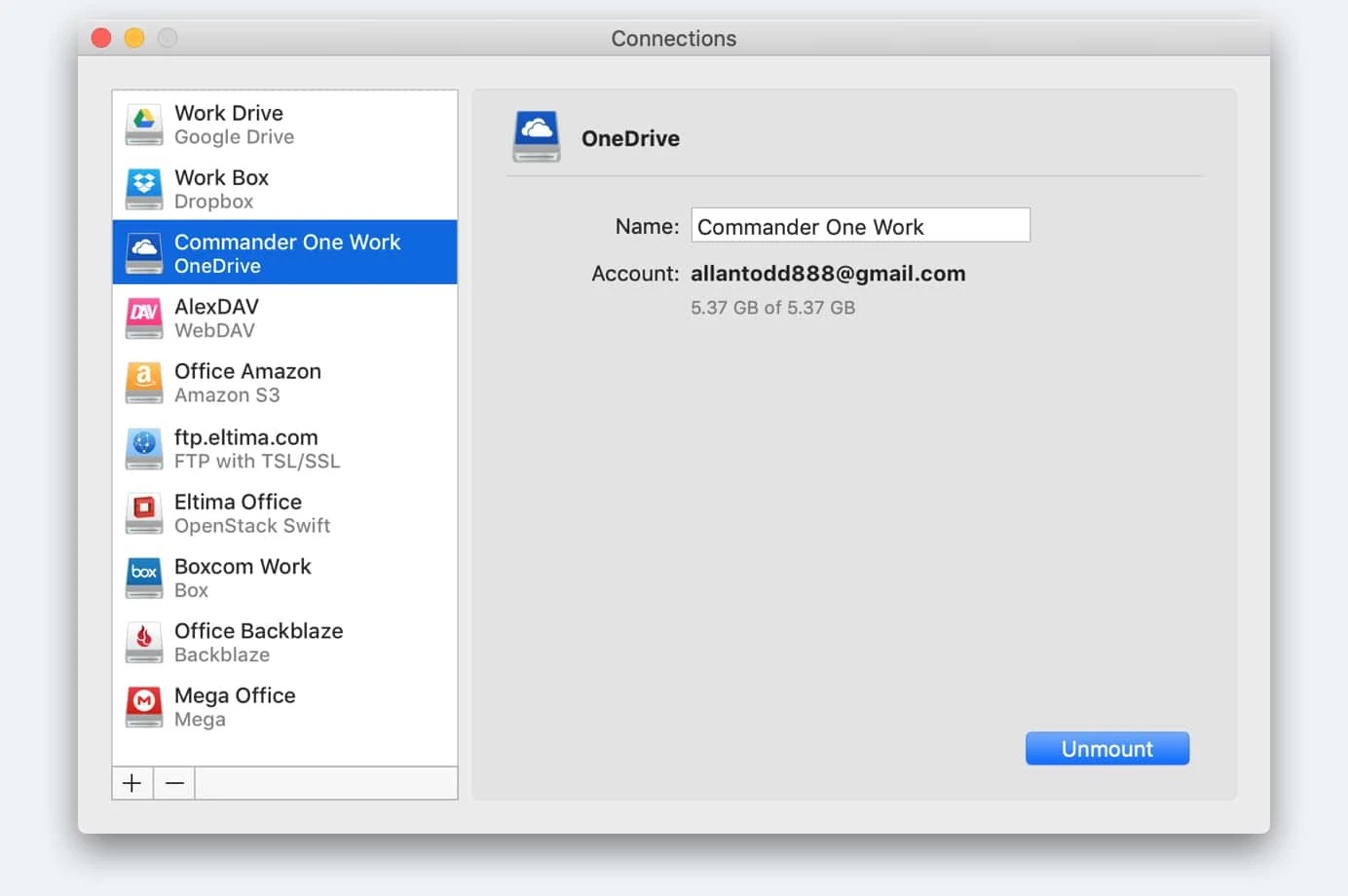Edit the connection Name field

(860, 225)
